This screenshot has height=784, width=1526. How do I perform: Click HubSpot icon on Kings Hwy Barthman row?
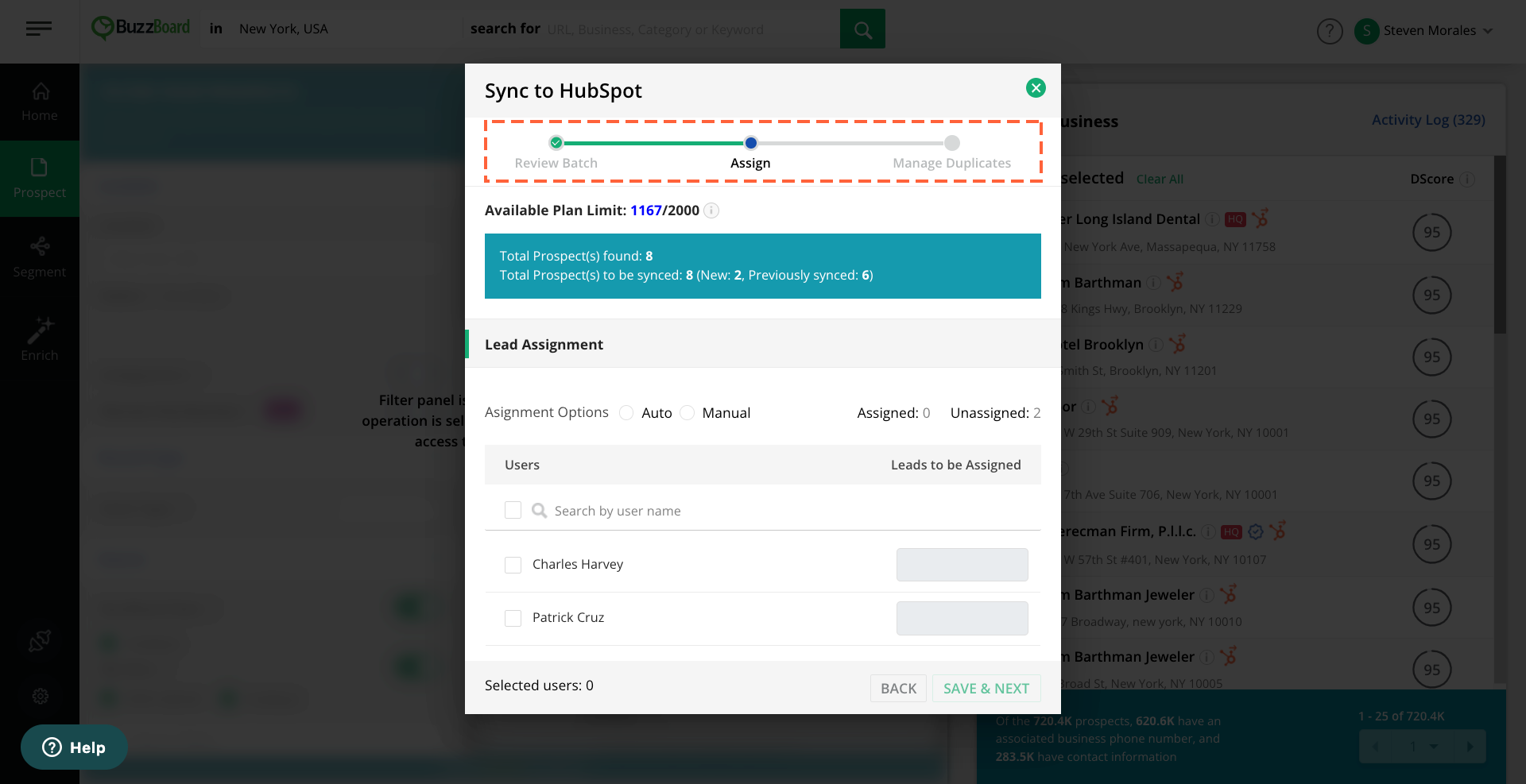coord(1175,282)
